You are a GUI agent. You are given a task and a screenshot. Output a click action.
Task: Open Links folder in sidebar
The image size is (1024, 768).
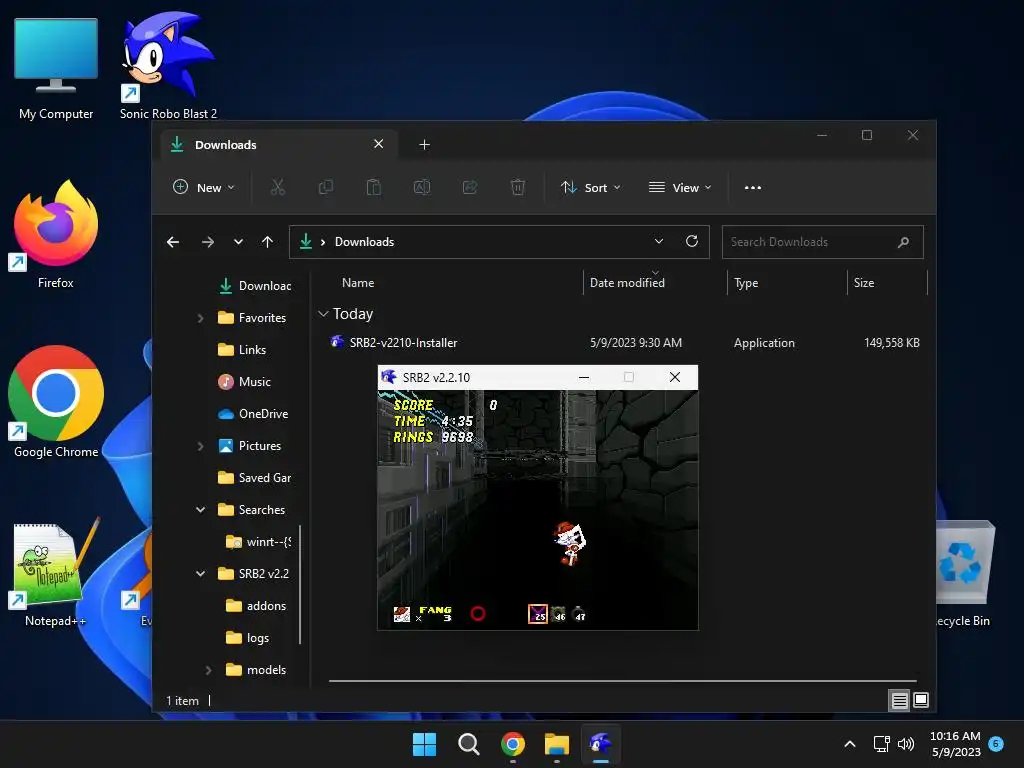pos(242,350)
